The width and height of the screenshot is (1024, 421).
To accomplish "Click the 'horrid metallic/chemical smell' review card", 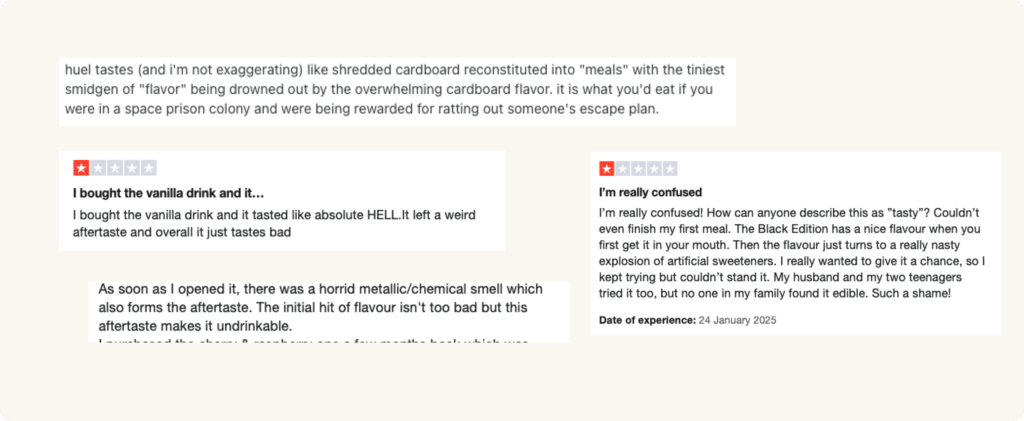I will [329, 311].
